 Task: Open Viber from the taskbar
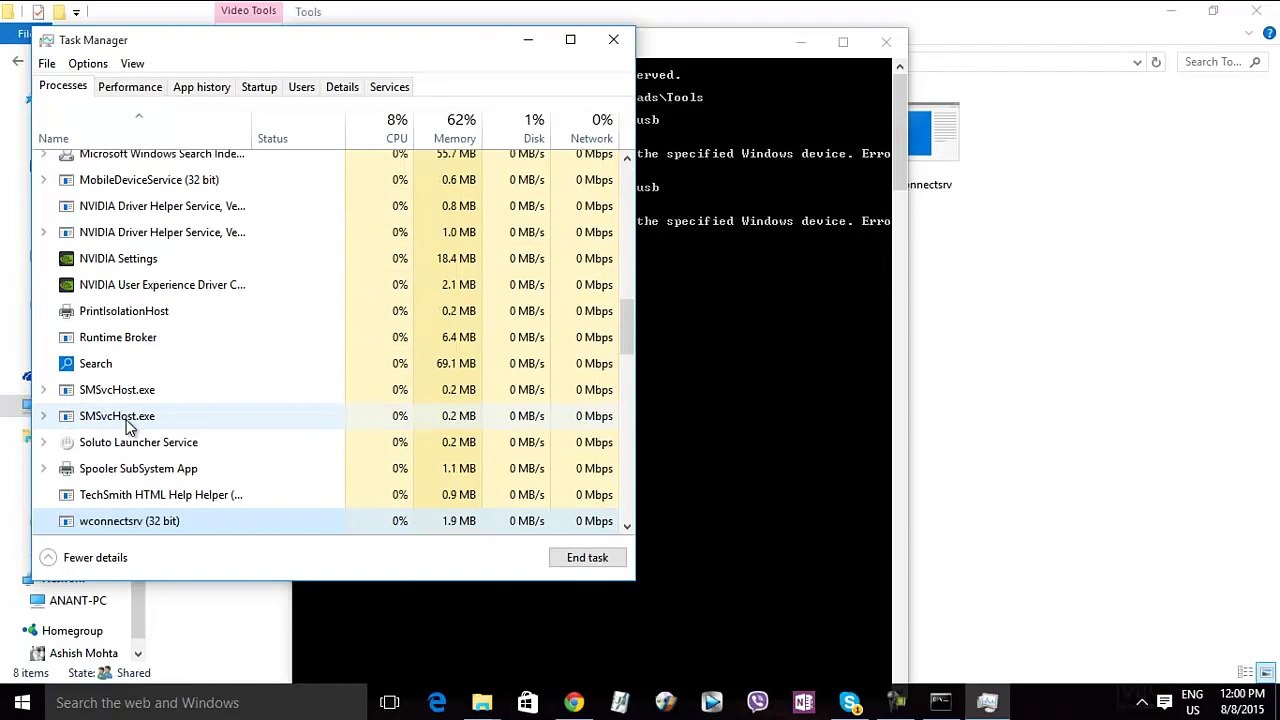pos(757,703)
